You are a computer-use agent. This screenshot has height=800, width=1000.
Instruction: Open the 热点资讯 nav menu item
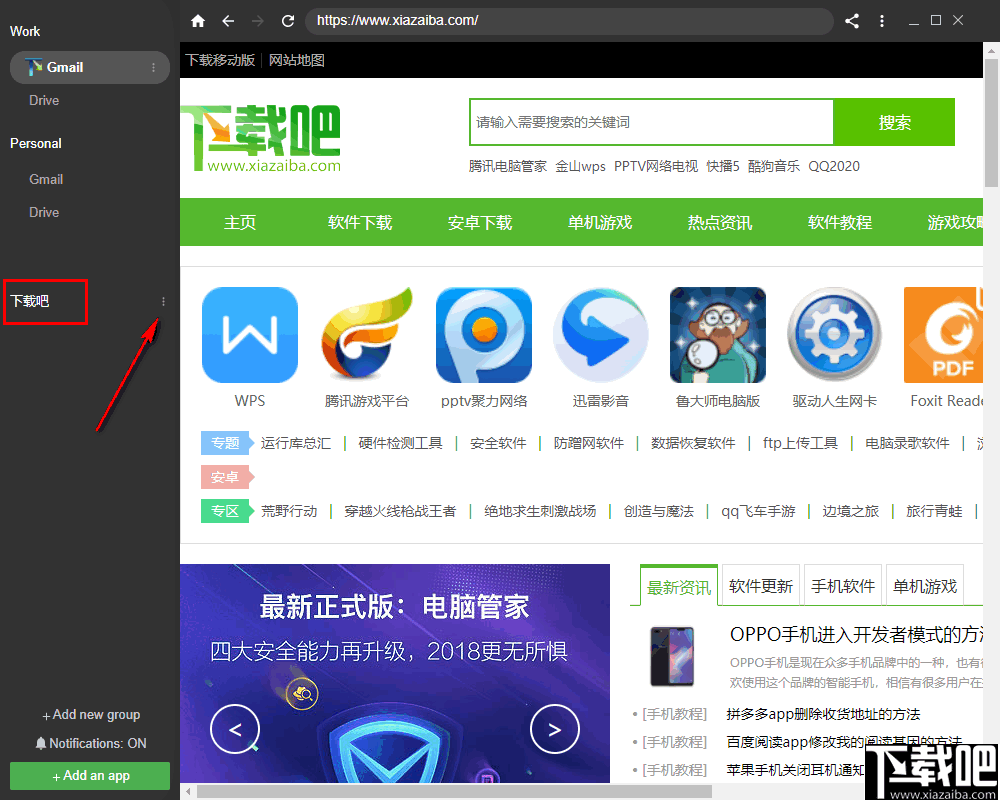point(719,223)
